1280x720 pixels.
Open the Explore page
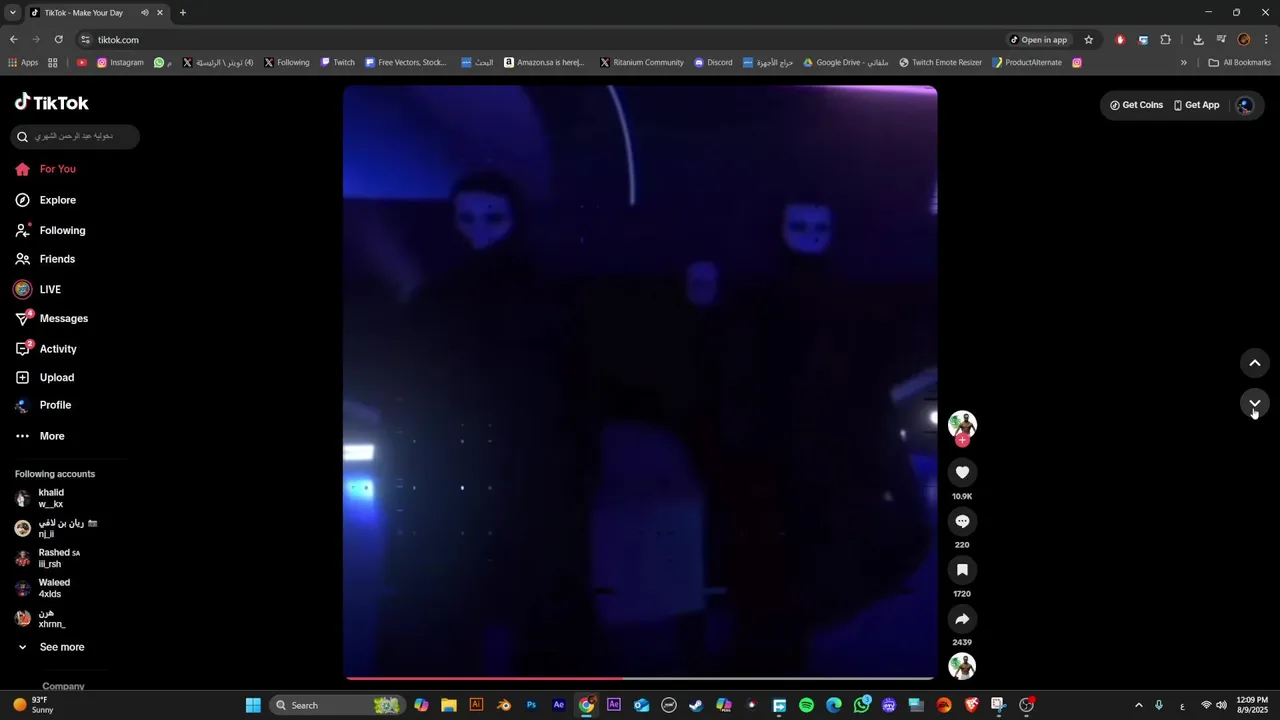[46, 200]
